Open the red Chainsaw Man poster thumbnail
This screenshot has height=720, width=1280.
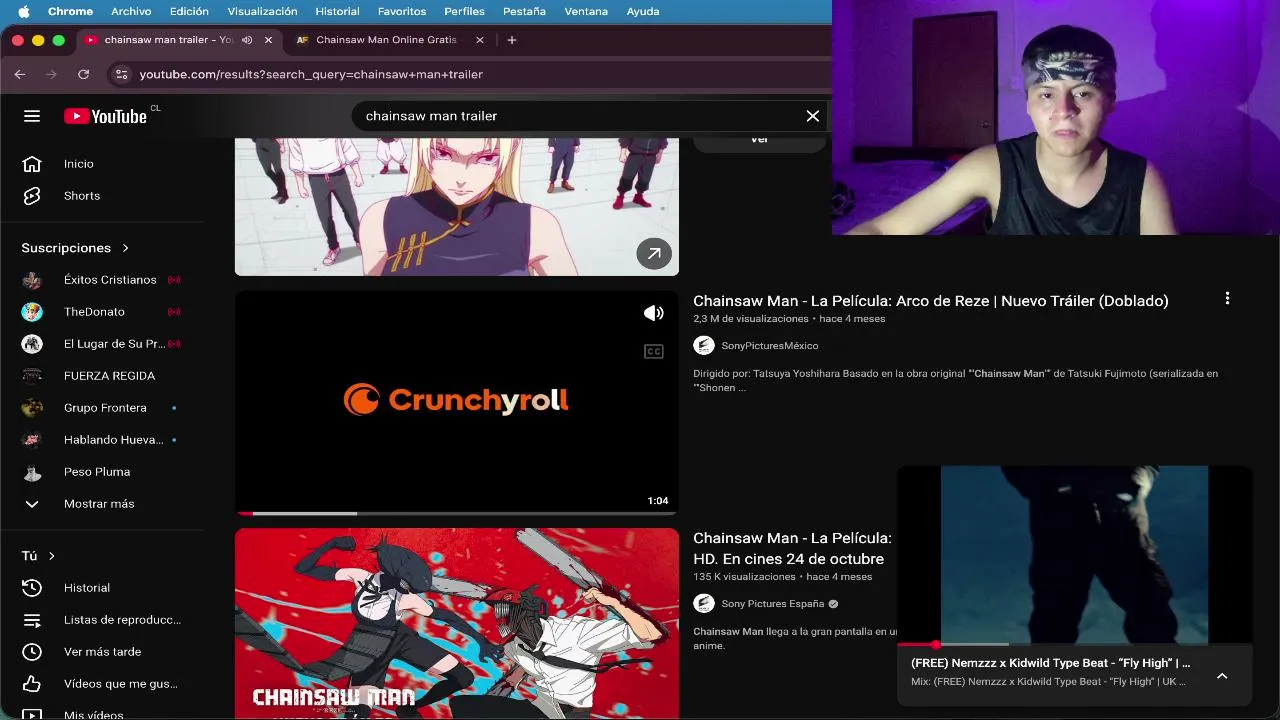coord(457,624)
